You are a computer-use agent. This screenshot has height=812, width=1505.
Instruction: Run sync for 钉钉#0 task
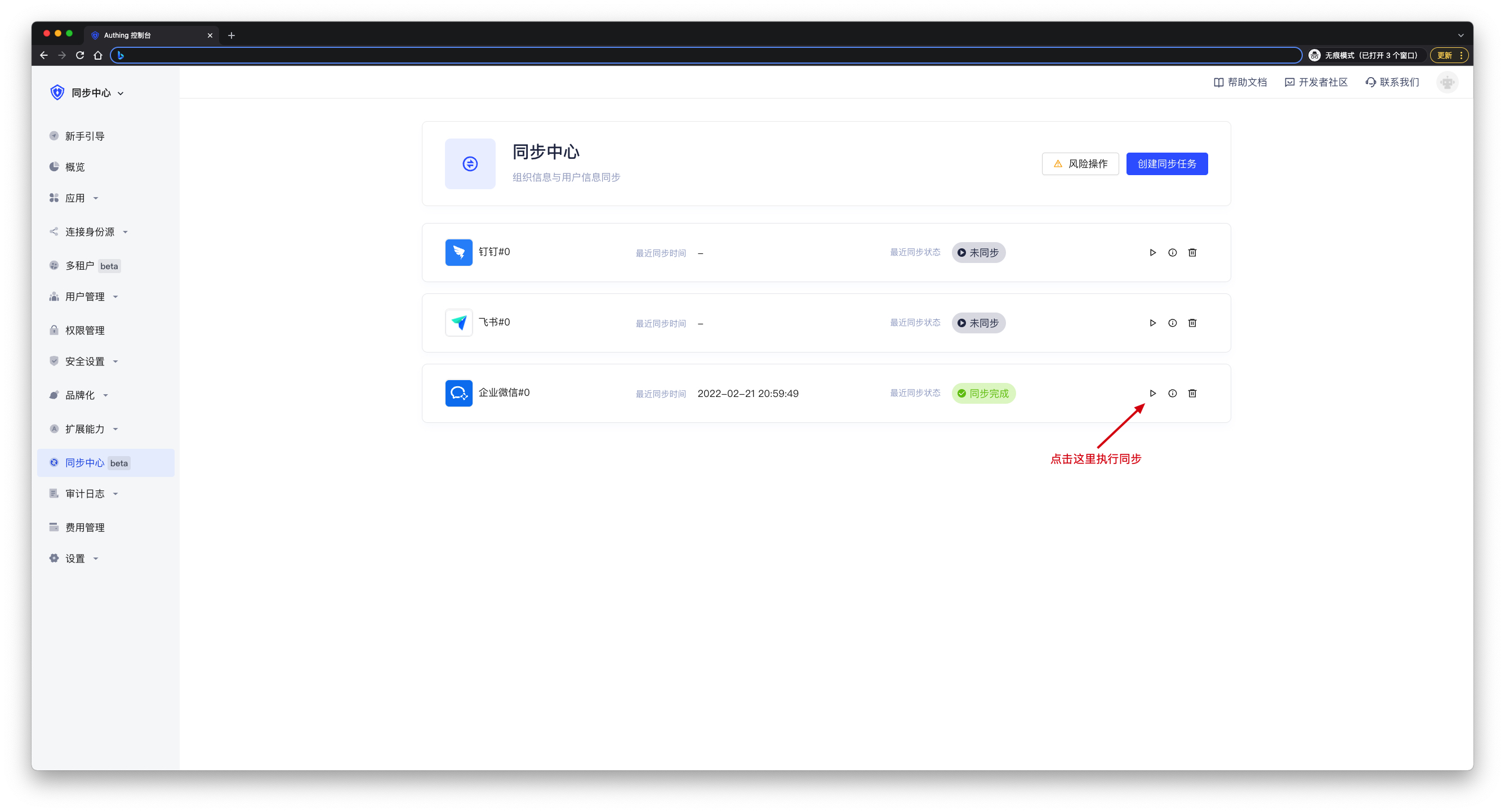(1152, 252)
